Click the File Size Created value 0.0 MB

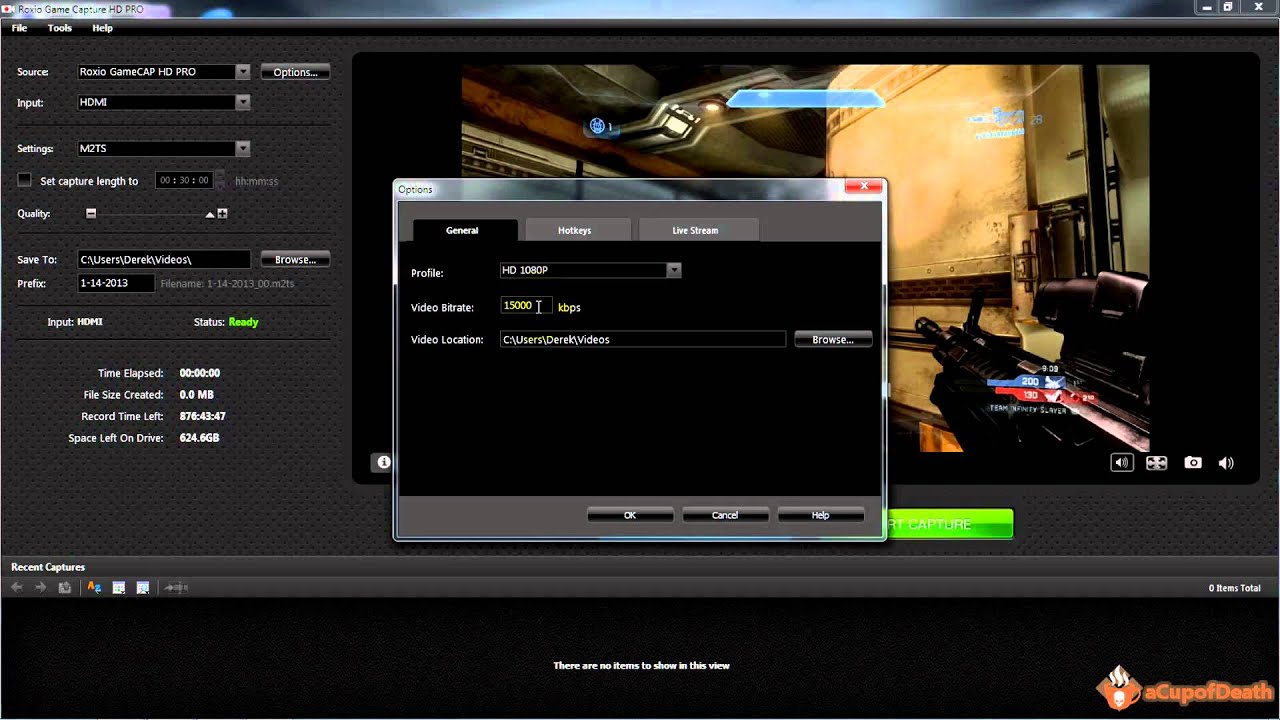pos(197,395)
